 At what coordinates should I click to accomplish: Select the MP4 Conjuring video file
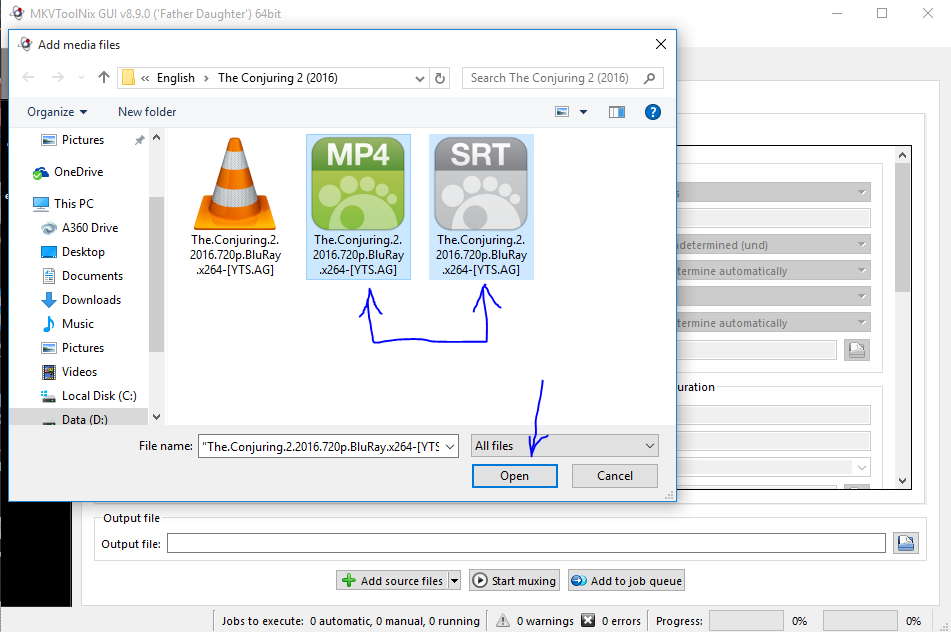358,207
